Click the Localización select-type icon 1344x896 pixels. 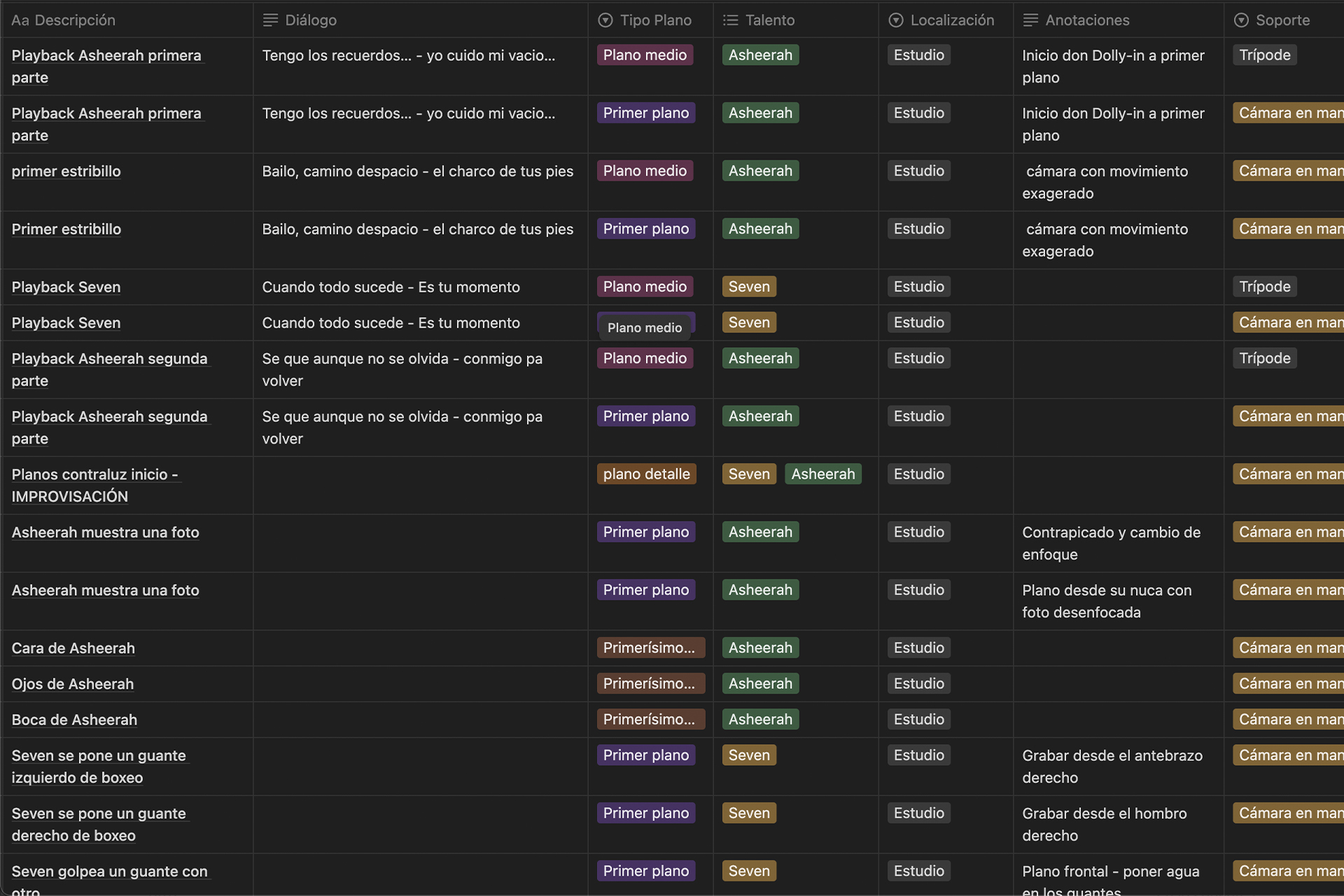click(x=896, y=20)
